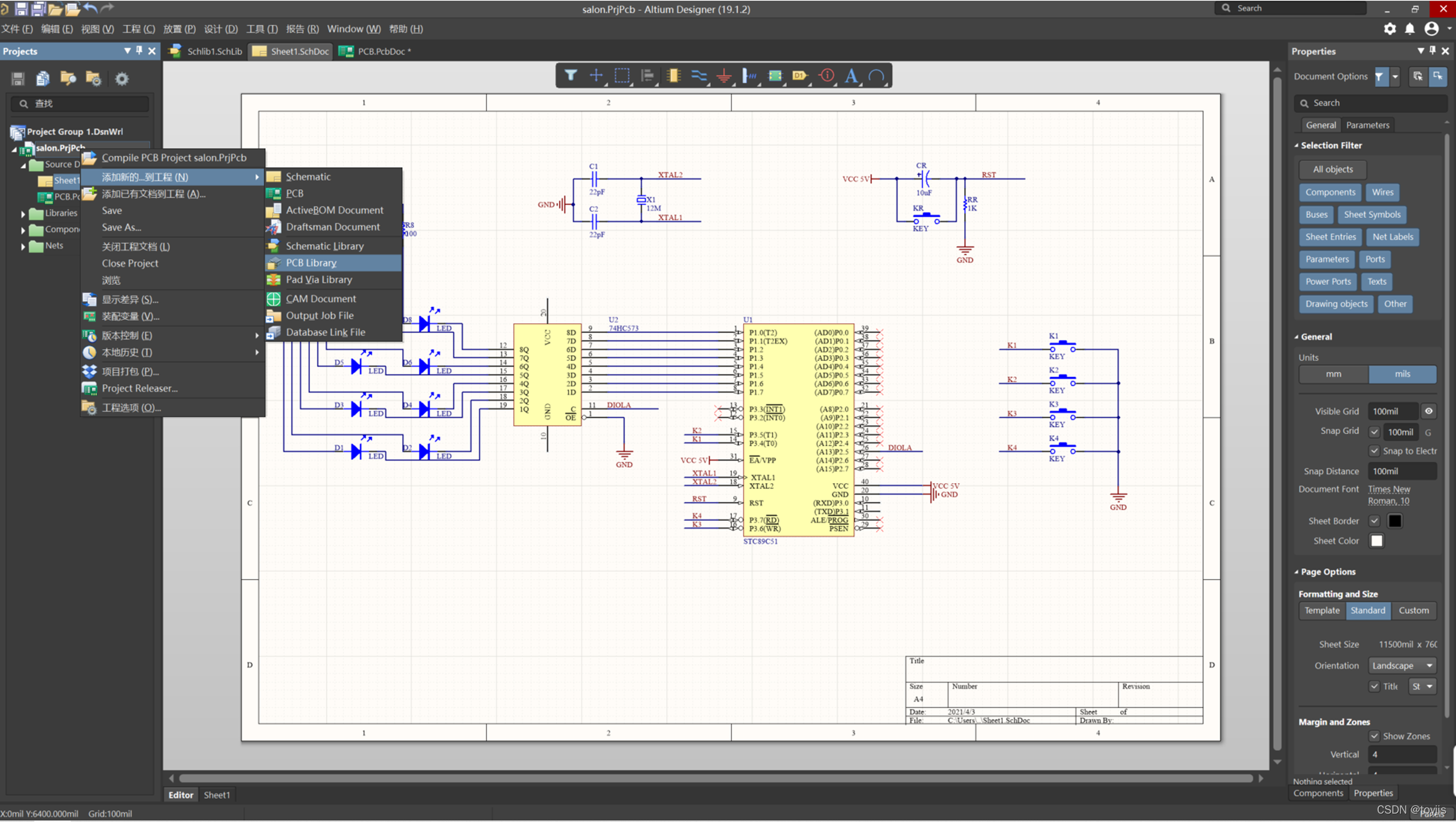The image size is (1456, 822).
Task: Uncheck the Snap Grid checkbox
Action: [x=1374, y=432]
